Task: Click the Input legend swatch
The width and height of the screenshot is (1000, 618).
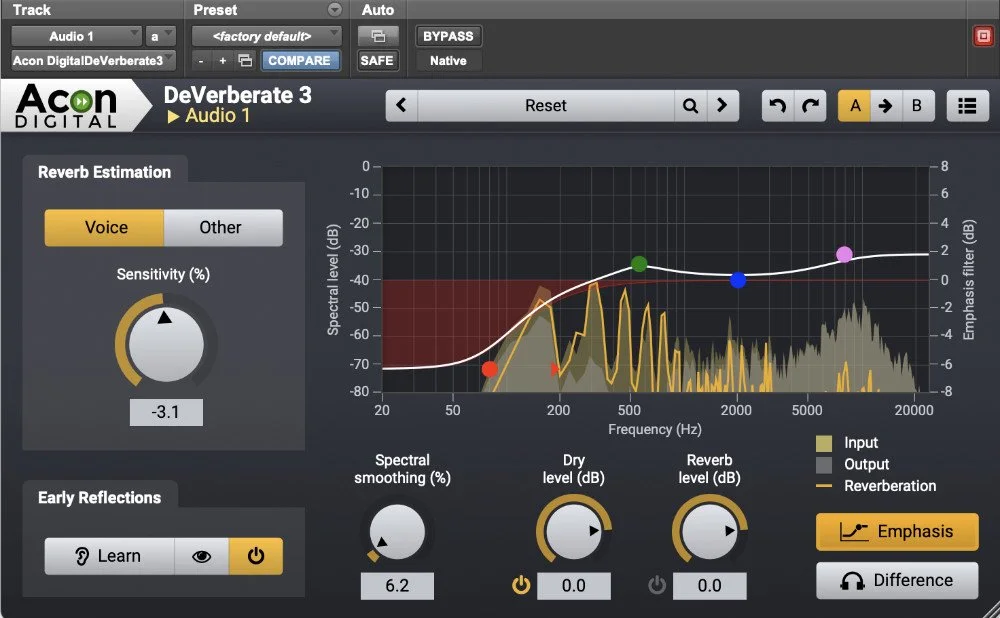Action: 824,443
